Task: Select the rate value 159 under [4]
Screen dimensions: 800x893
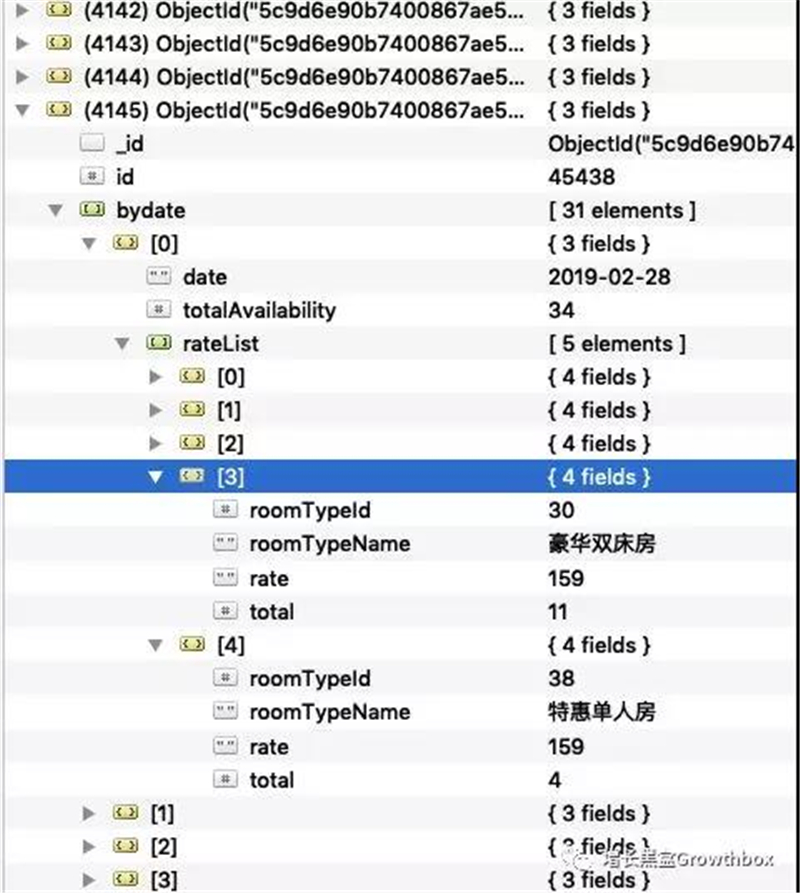Action: click(566, 746)
